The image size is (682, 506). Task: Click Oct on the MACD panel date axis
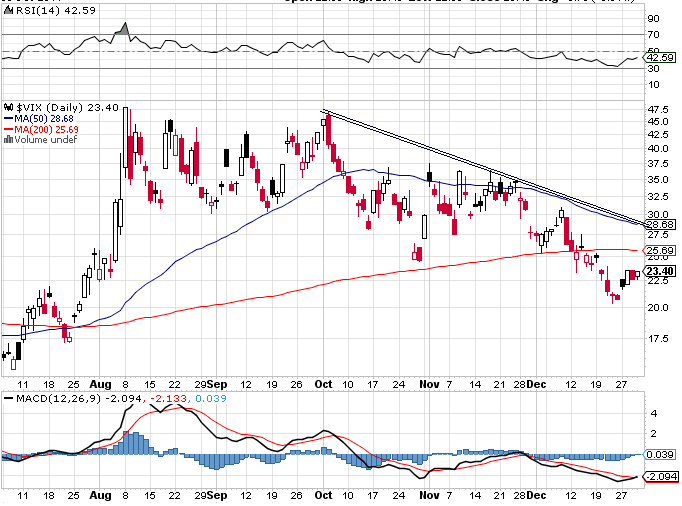point(324,496)
